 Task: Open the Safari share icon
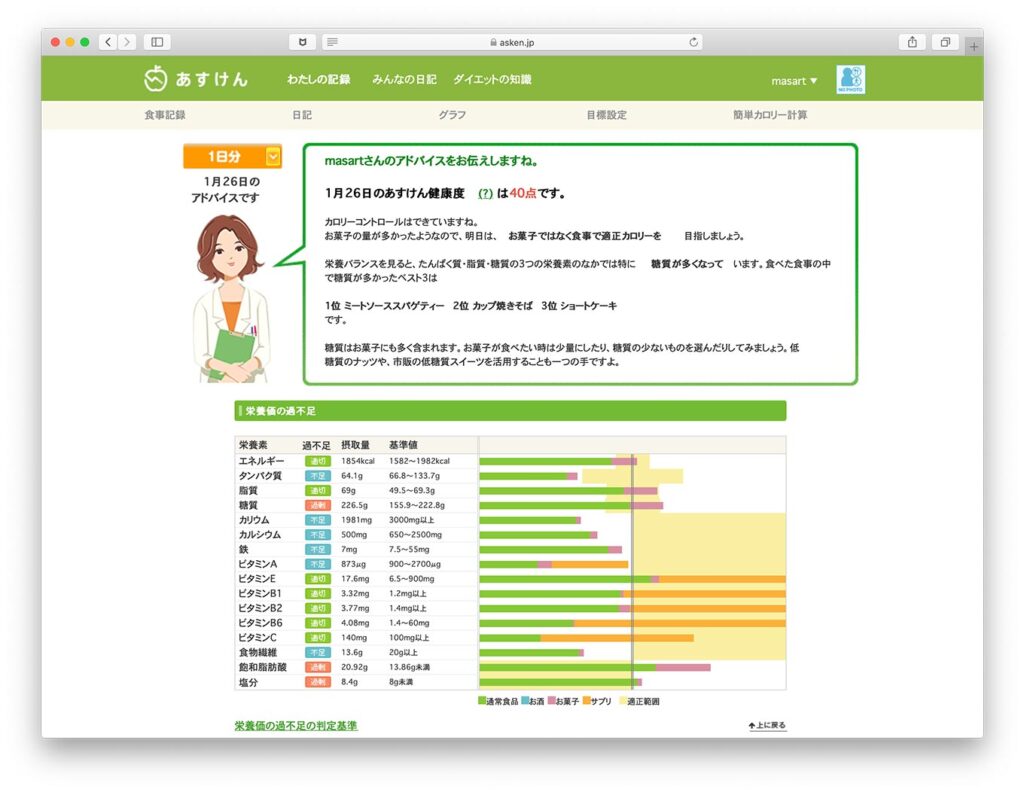[x=911, y=42]
